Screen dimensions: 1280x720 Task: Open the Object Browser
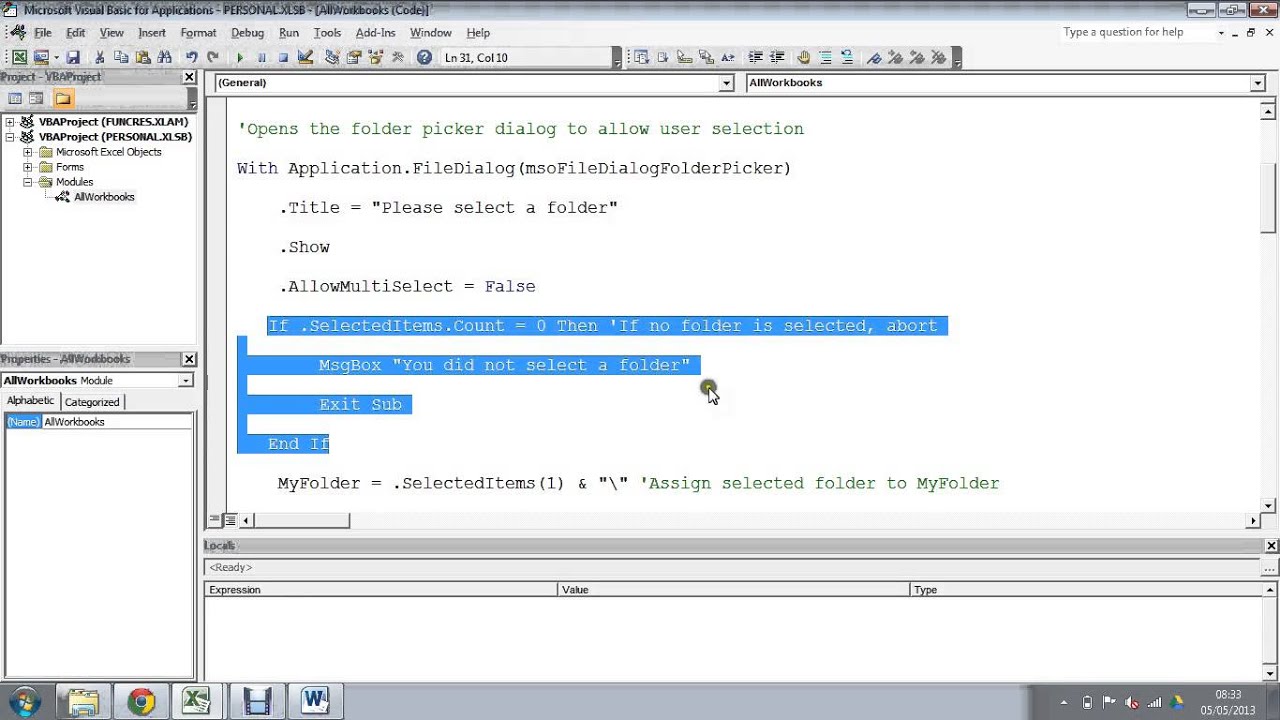click(x=375, y=57)
